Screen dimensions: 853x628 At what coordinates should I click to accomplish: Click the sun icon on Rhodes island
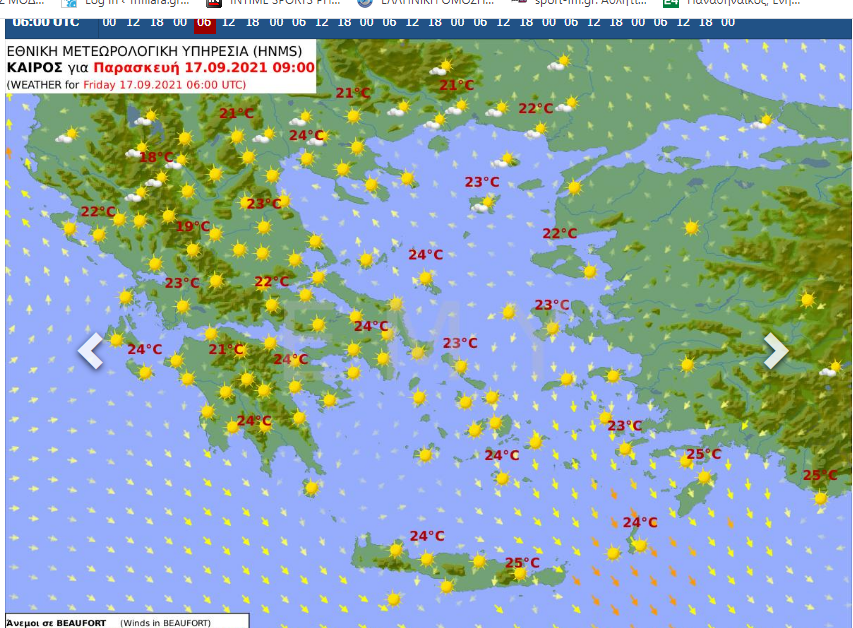coord(704,477)
